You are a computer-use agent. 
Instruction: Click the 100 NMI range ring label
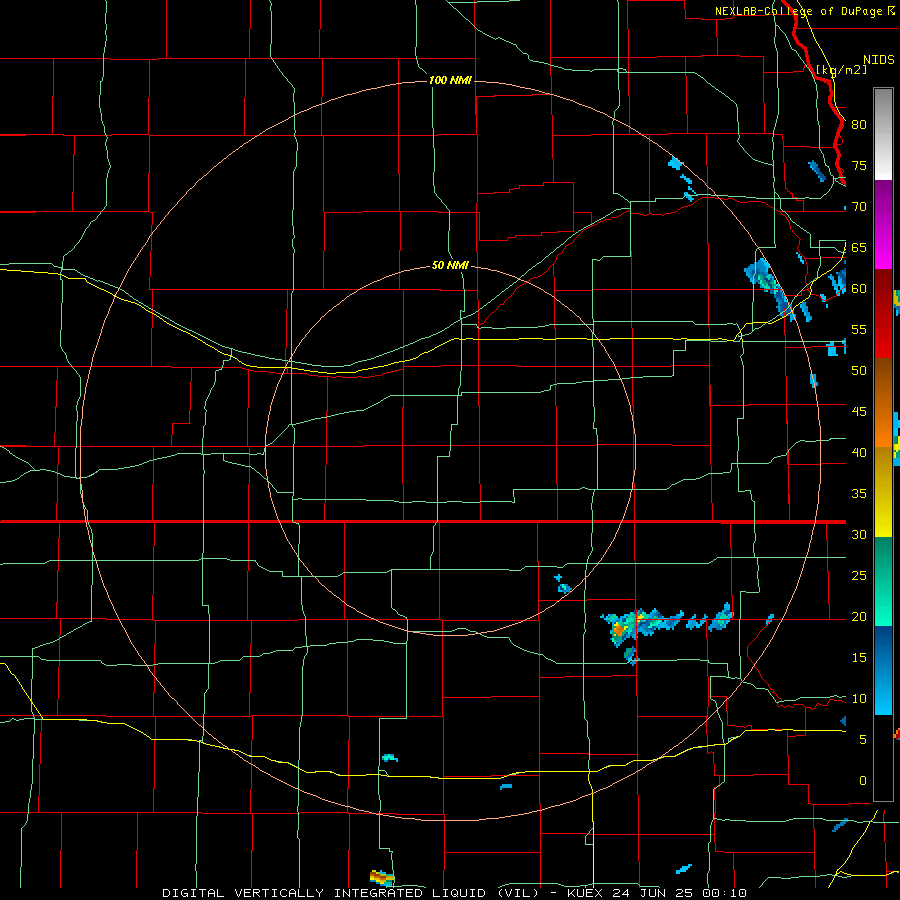(x=450, y=80)
